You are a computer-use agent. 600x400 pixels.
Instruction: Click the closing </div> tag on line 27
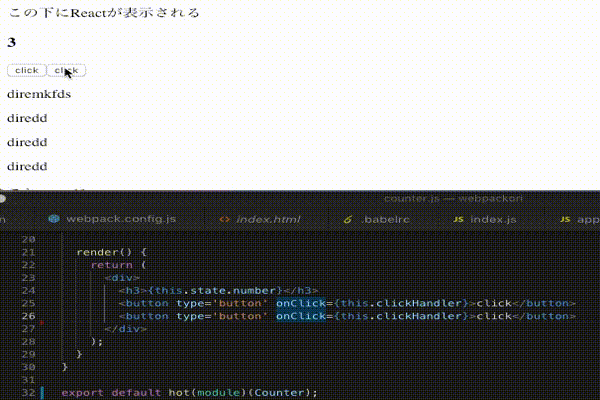(x=126, y=329)
